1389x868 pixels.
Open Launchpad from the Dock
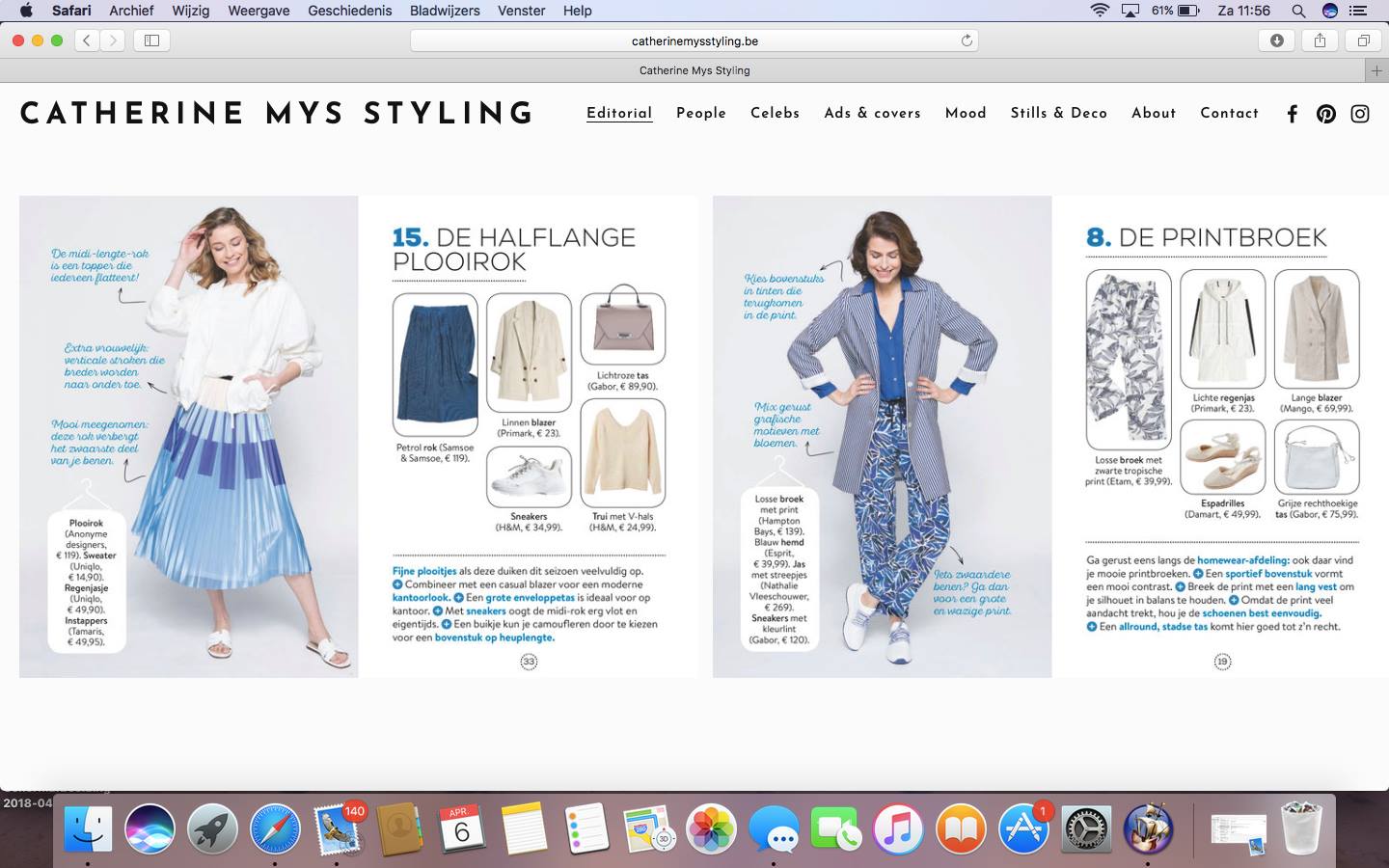[212, 828]
